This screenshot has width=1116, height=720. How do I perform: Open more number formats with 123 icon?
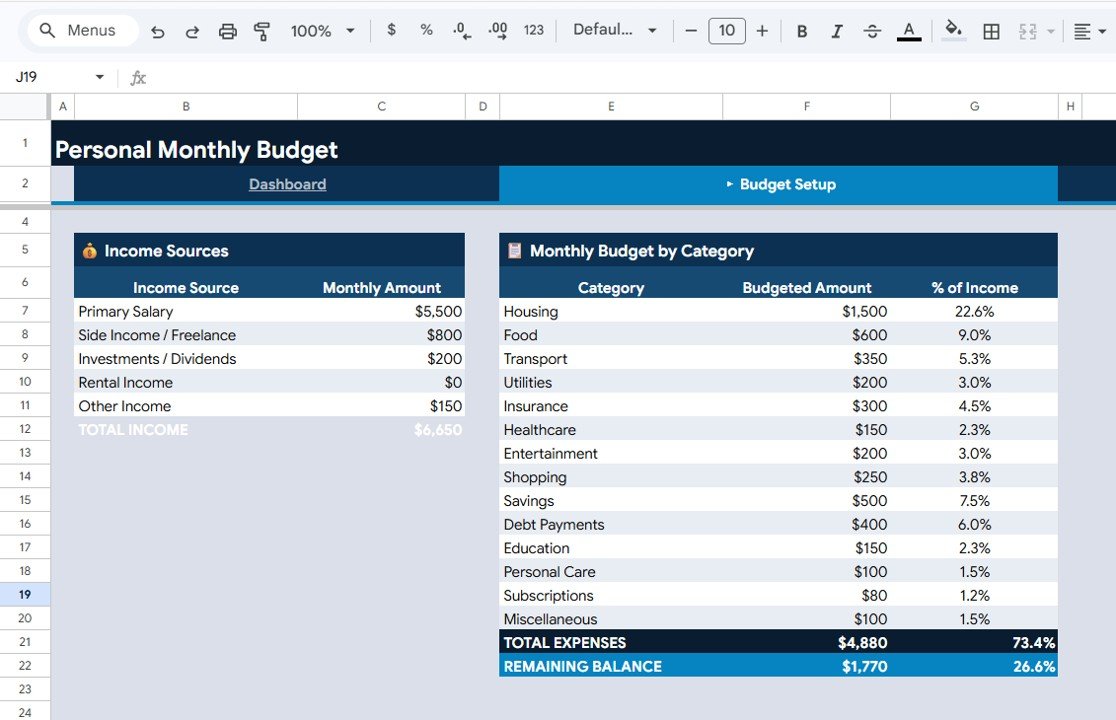[x=533, y=30]
